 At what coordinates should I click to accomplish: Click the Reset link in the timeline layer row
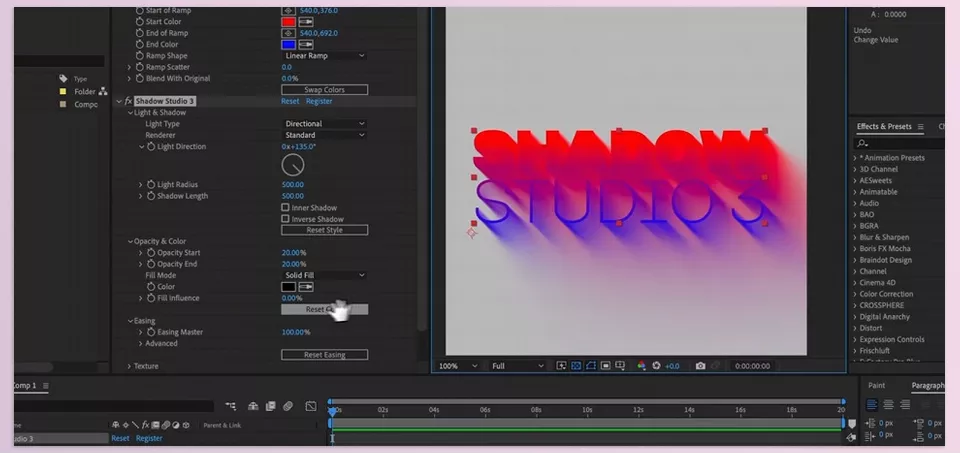point(120,438)
